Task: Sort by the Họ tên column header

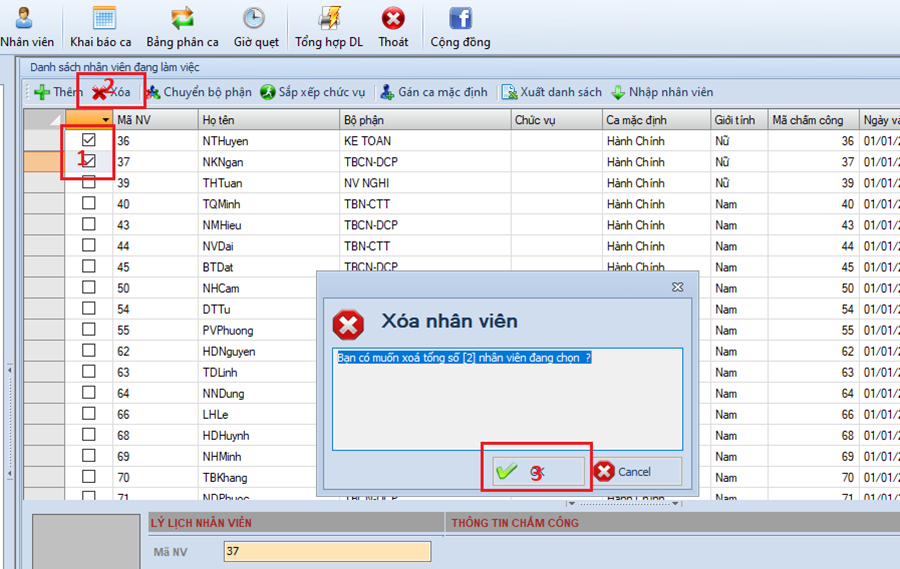Action: coord(267,120)
